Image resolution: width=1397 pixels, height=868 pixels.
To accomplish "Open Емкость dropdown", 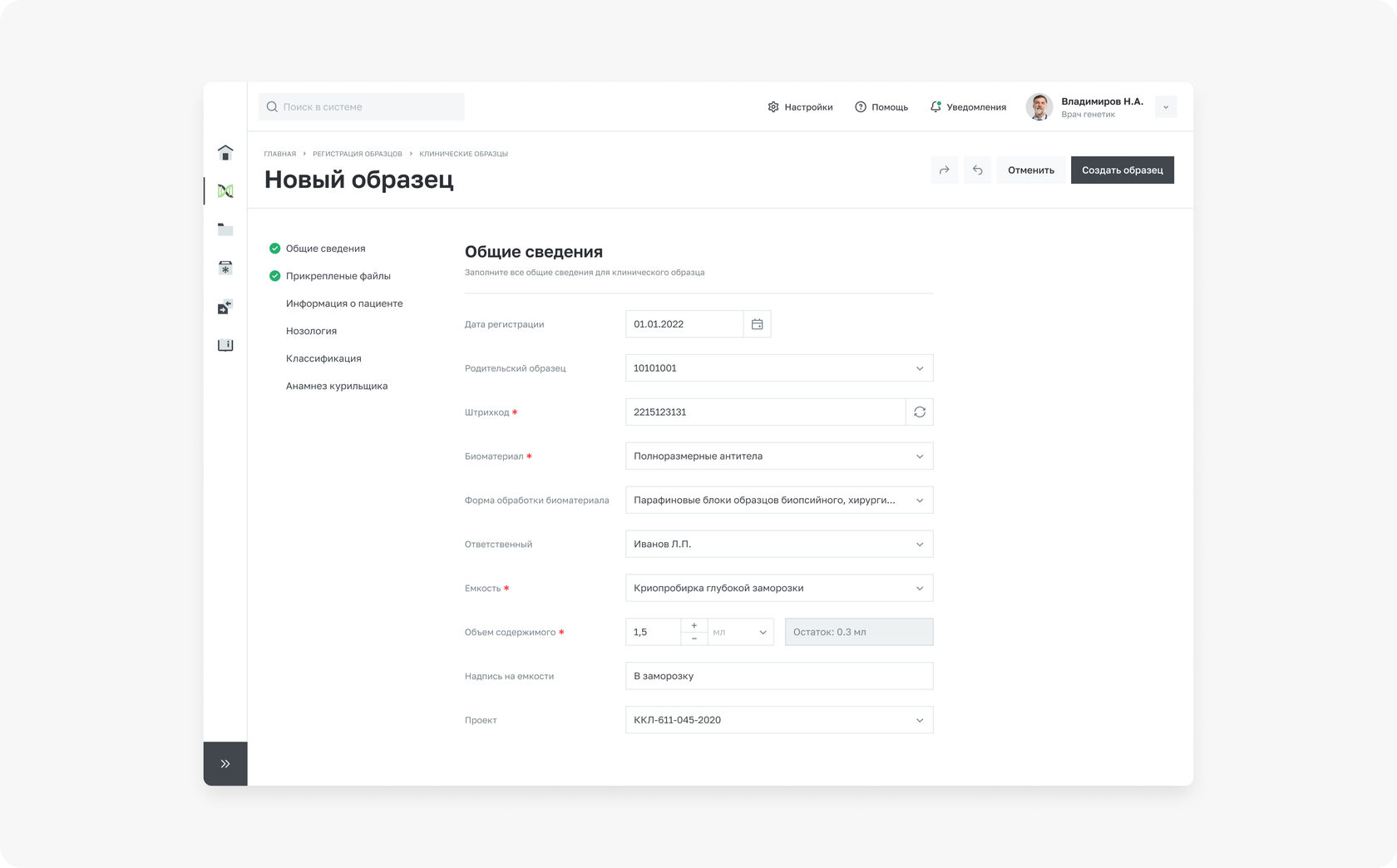I will pos(779,589).
